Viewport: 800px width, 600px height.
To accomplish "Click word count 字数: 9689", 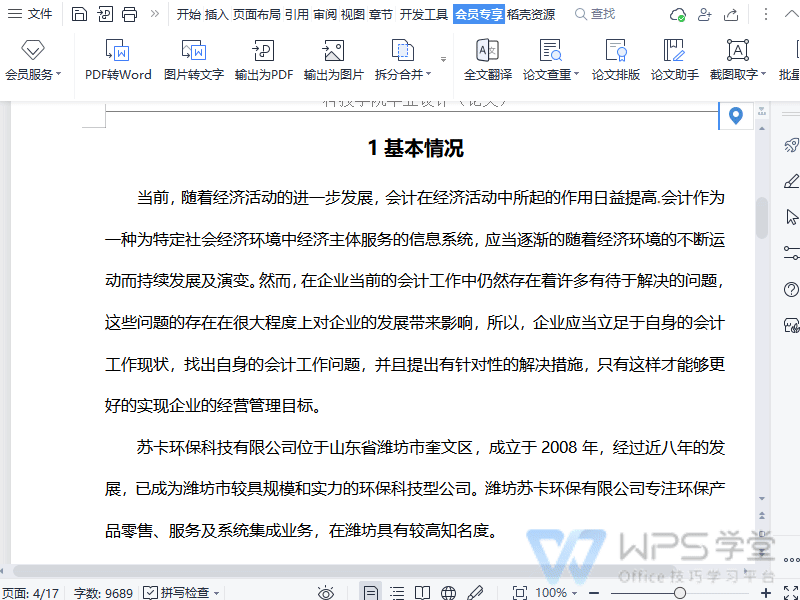I will 103,593.
